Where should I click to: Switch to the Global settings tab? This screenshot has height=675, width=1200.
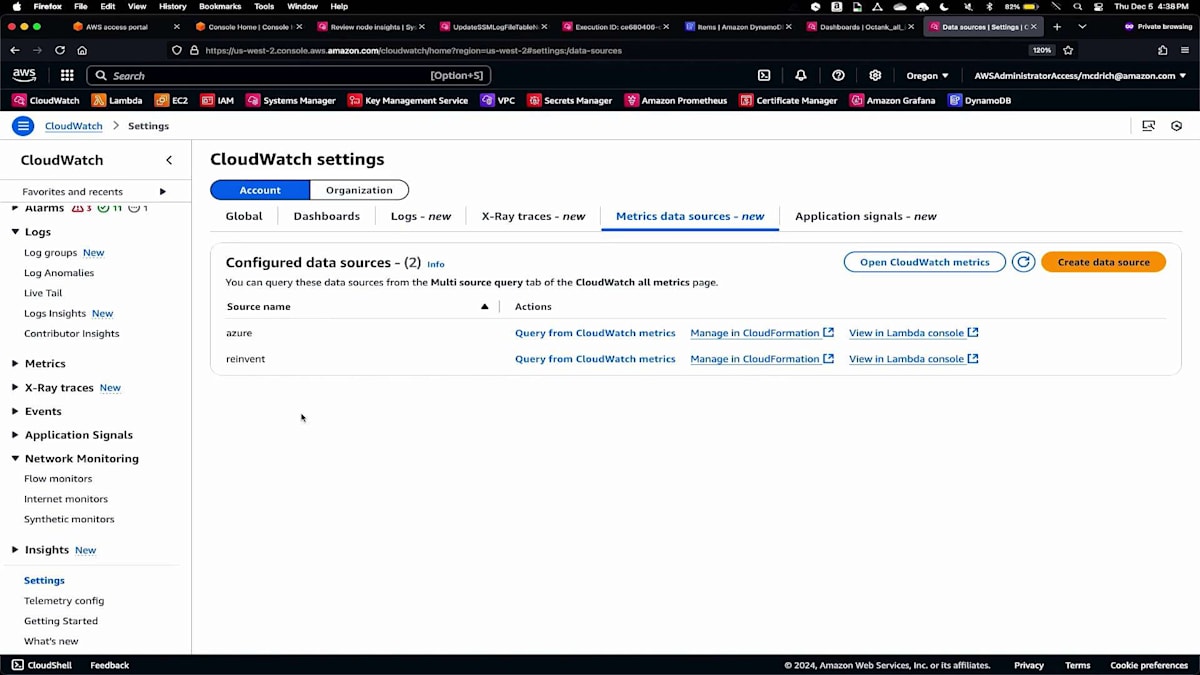pos(244,216)
